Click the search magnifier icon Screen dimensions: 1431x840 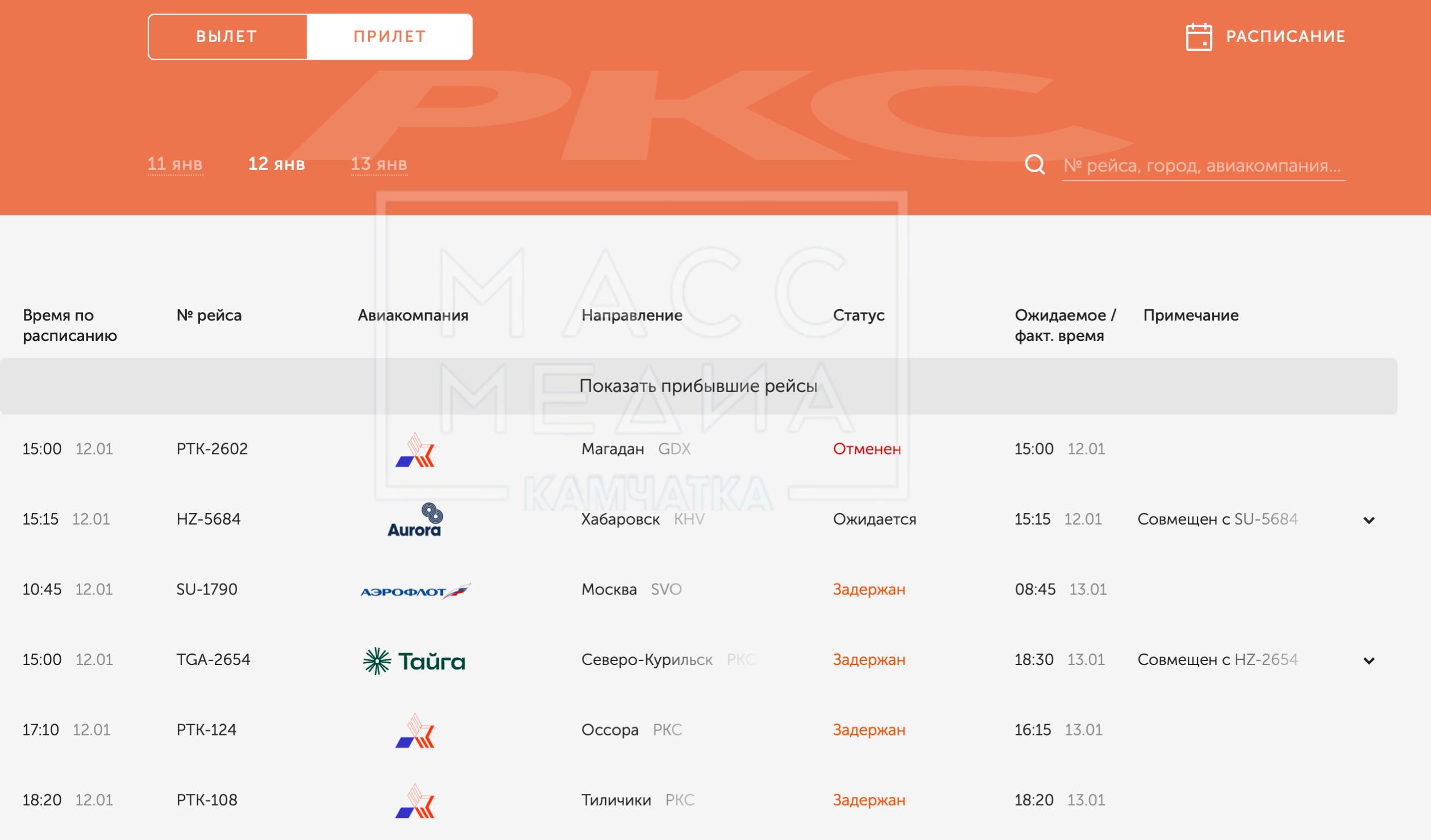(1034, 165)
